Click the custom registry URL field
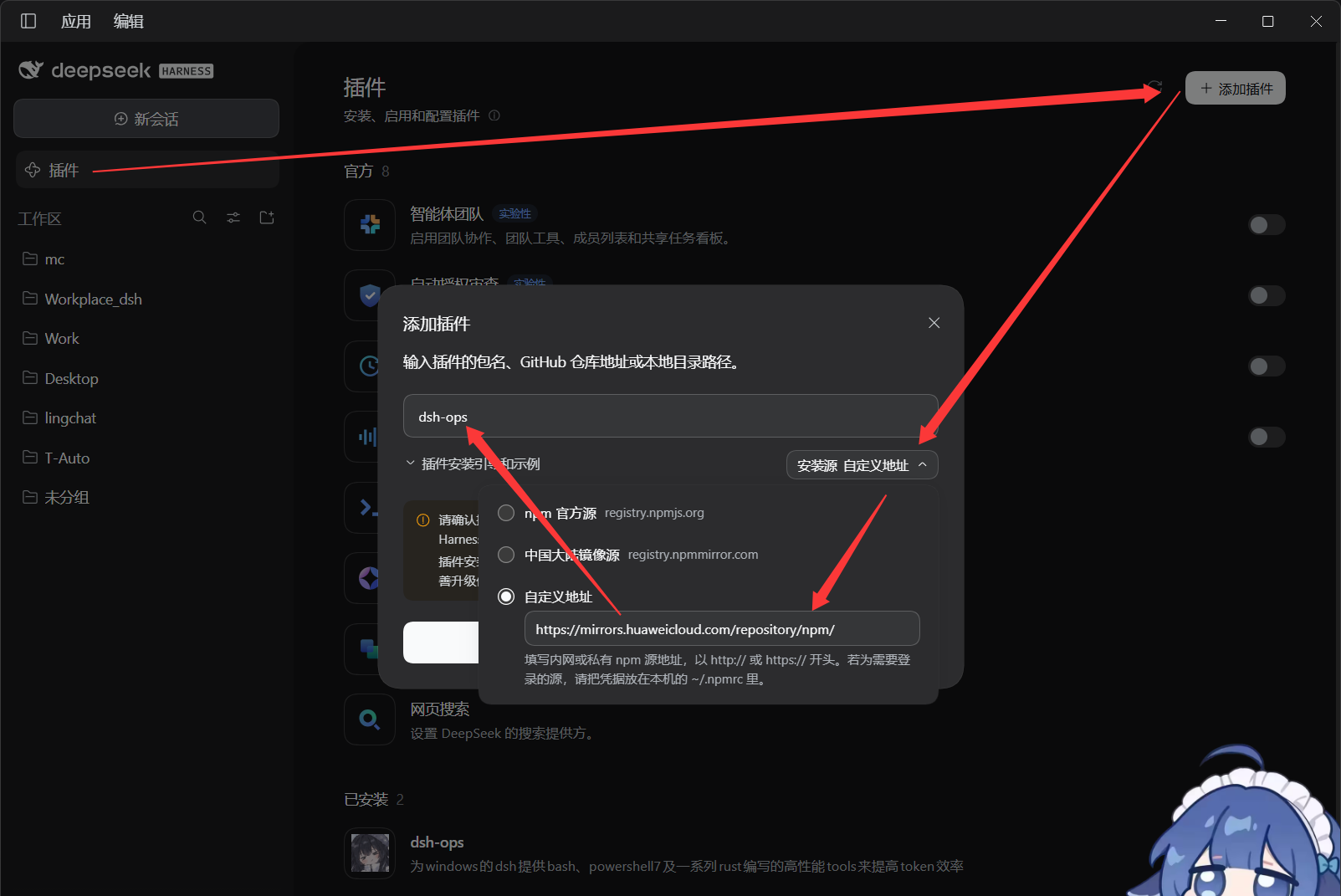1341x896 pixels. point(722,628)
